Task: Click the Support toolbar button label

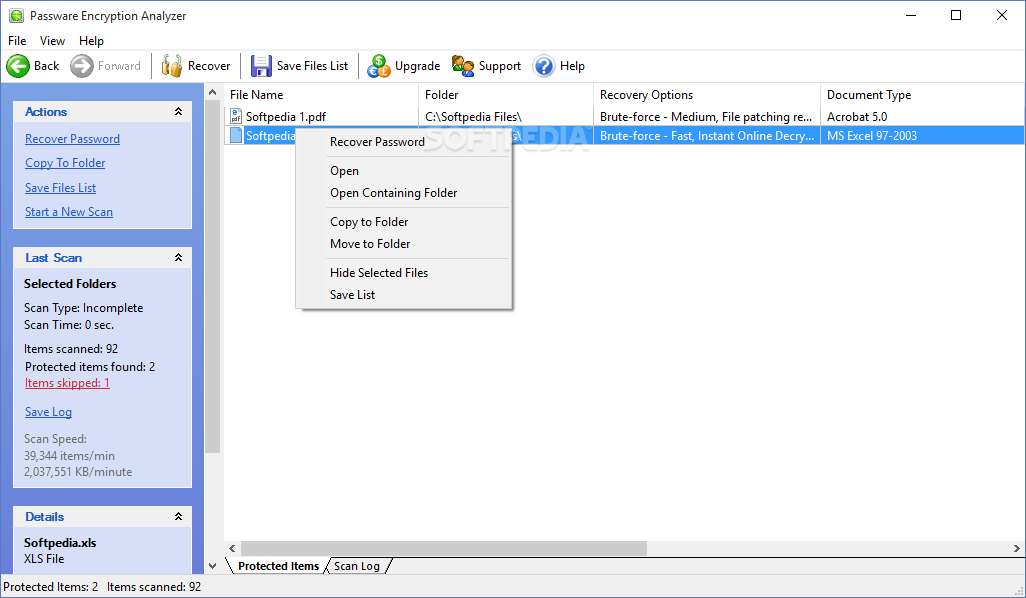Action: 500,66
